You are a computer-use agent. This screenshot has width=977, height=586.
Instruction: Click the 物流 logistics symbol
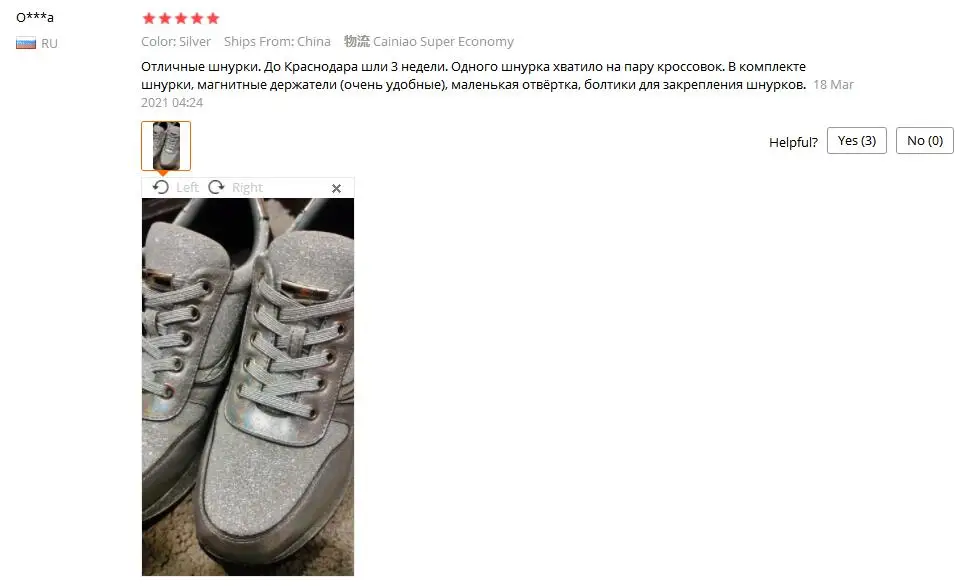point(356,41)
